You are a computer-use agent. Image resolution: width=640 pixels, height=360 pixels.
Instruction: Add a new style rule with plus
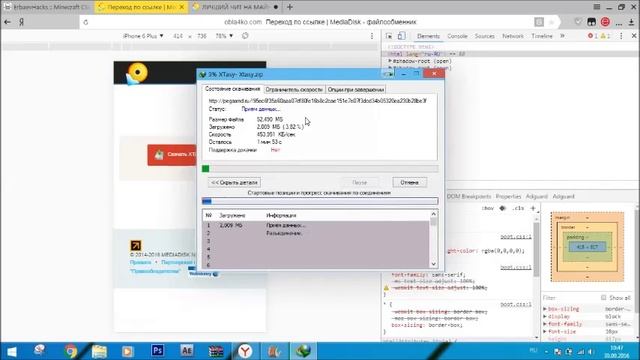[x=533, y=208]
